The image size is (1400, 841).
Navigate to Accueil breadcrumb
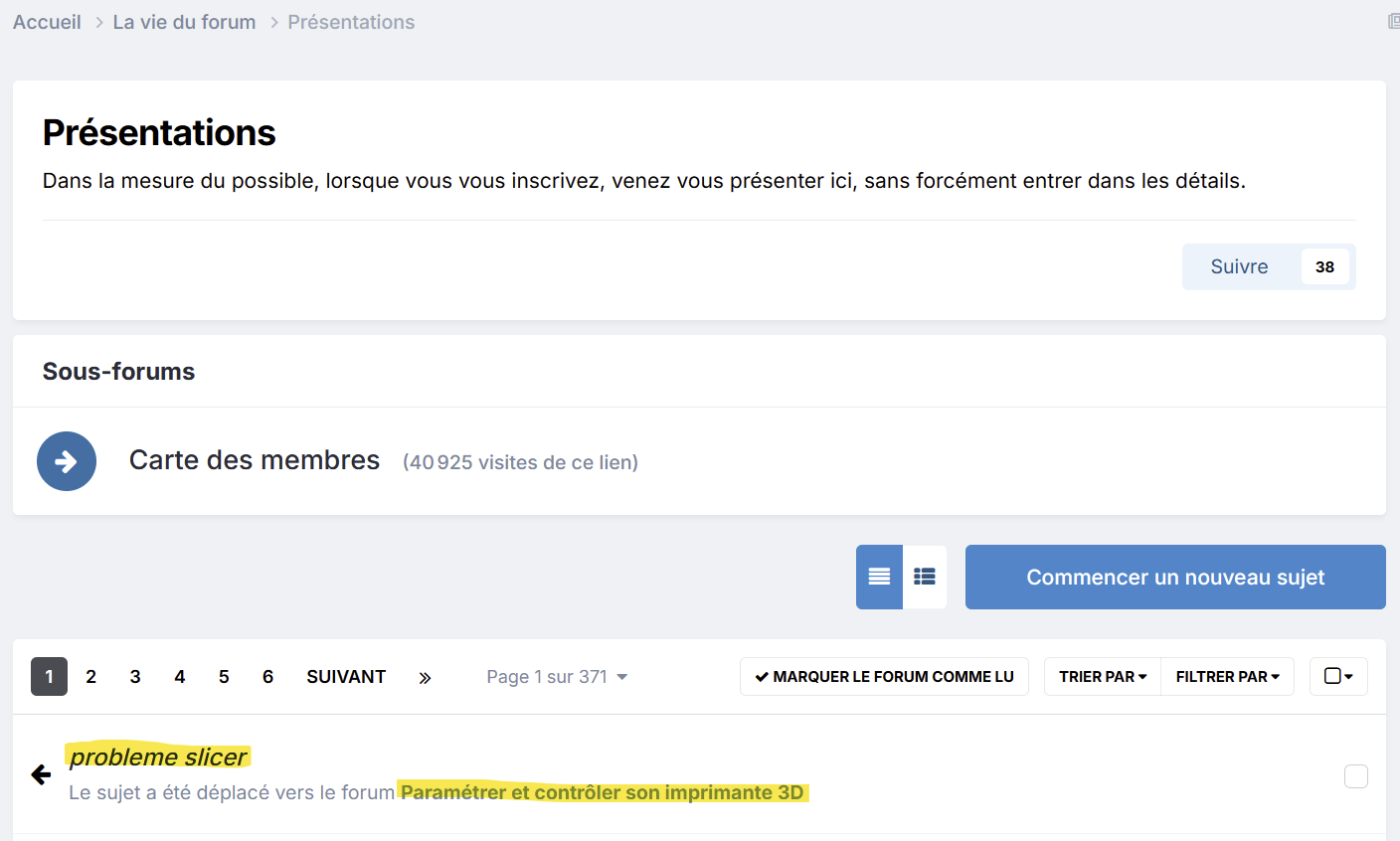point(47,22)
